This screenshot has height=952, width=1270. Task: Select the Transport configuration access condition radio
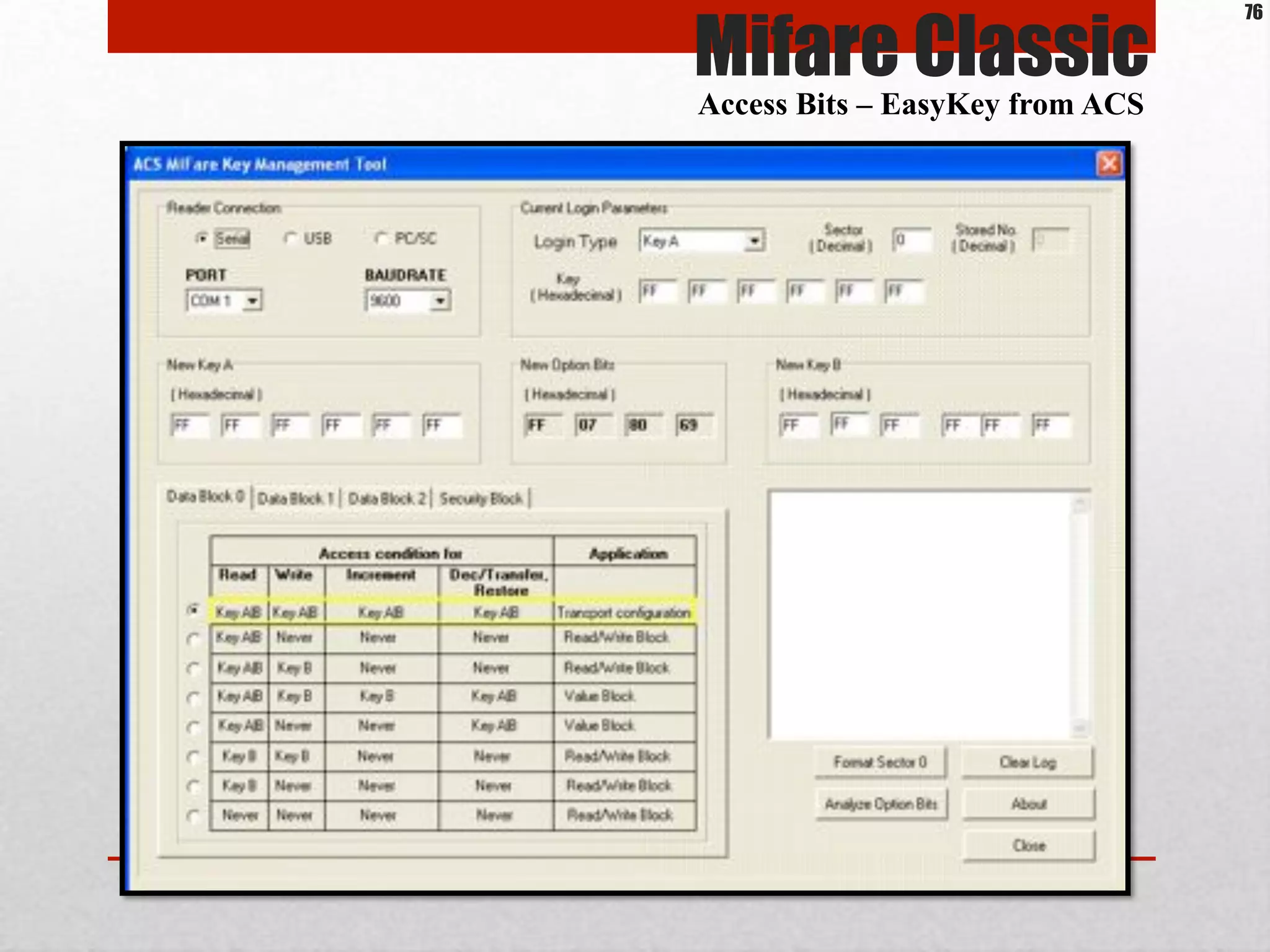pyautogui.click(x=193, y=611)
